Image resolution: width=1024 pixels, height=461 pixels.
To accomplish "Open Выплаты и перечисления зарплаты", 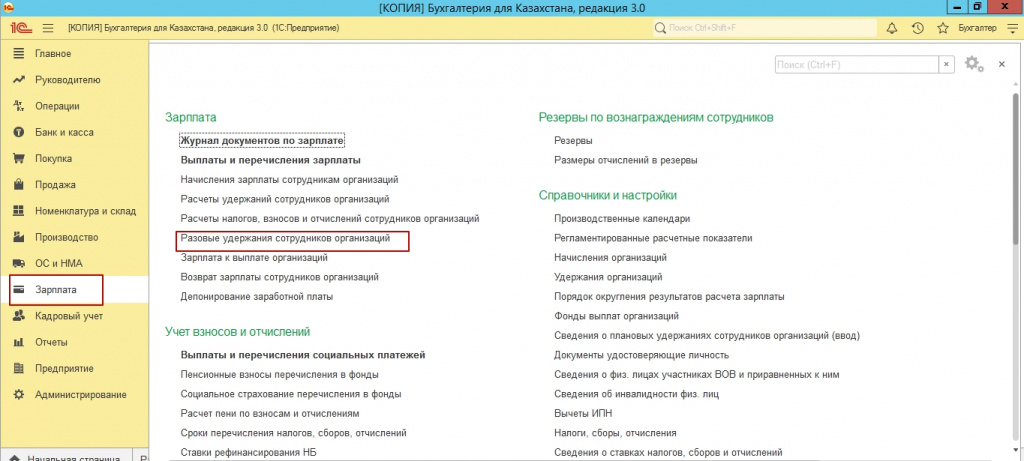I will [271, 160].
